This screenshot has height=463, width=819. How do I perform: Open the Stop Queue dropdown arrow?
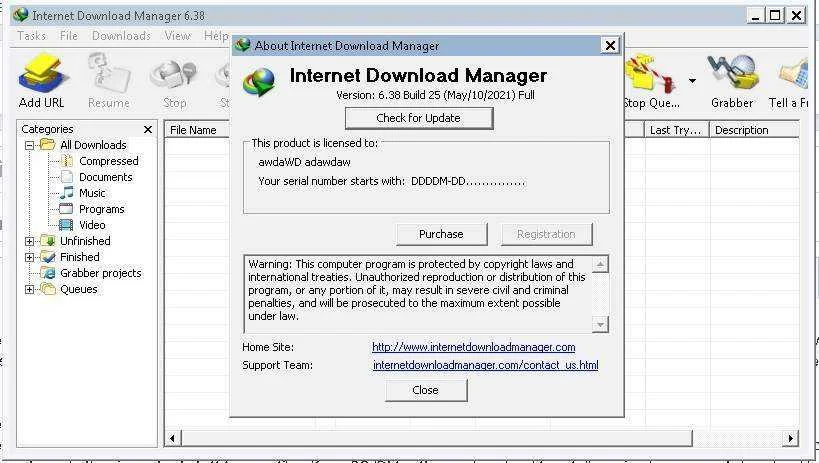[x=692, y=81]
